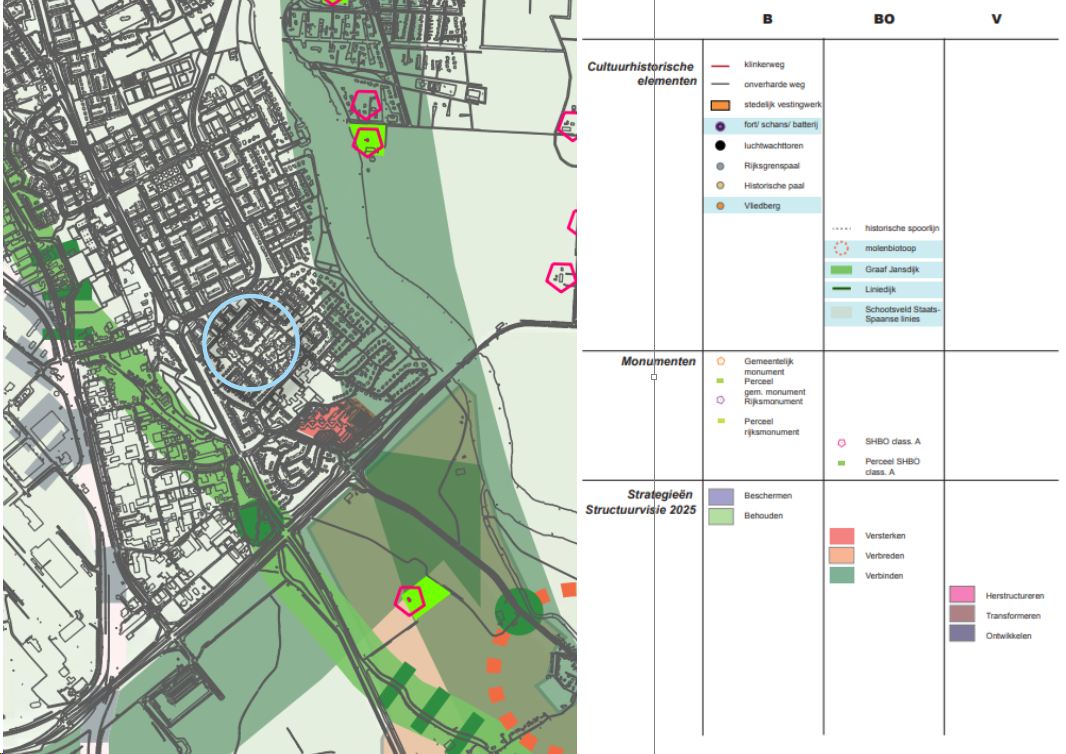Image resolution: width=1066 pixels, height=754 pixels.
Task: Click the Vliedberg label text
Action: [x=762, y=206]
